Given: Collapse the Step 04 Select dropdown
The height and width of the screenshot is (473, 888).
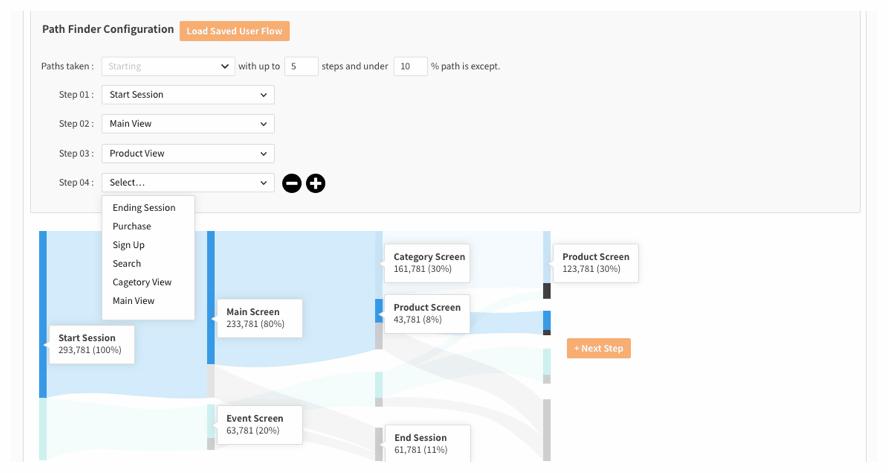Looking at the screenshot, I should [188, 183].
